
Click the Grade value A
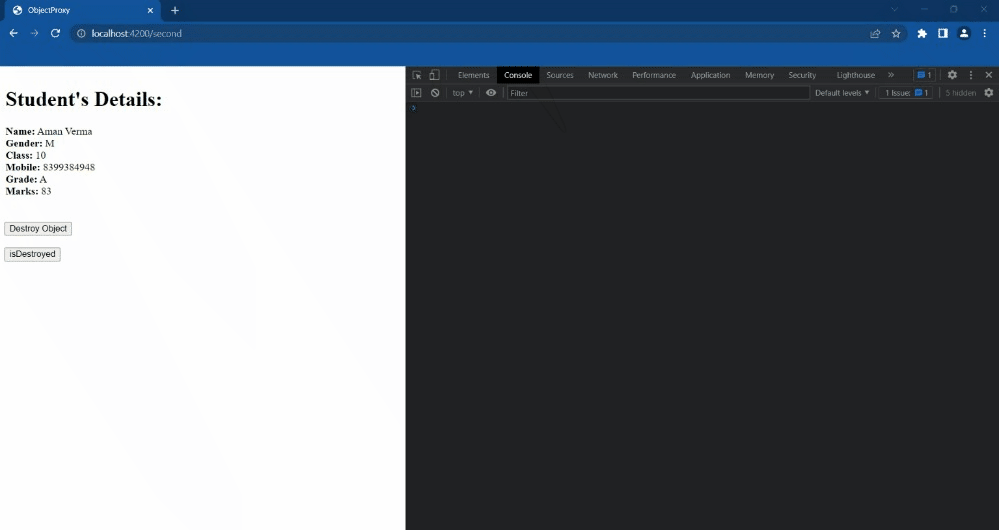tap(43, 180)
